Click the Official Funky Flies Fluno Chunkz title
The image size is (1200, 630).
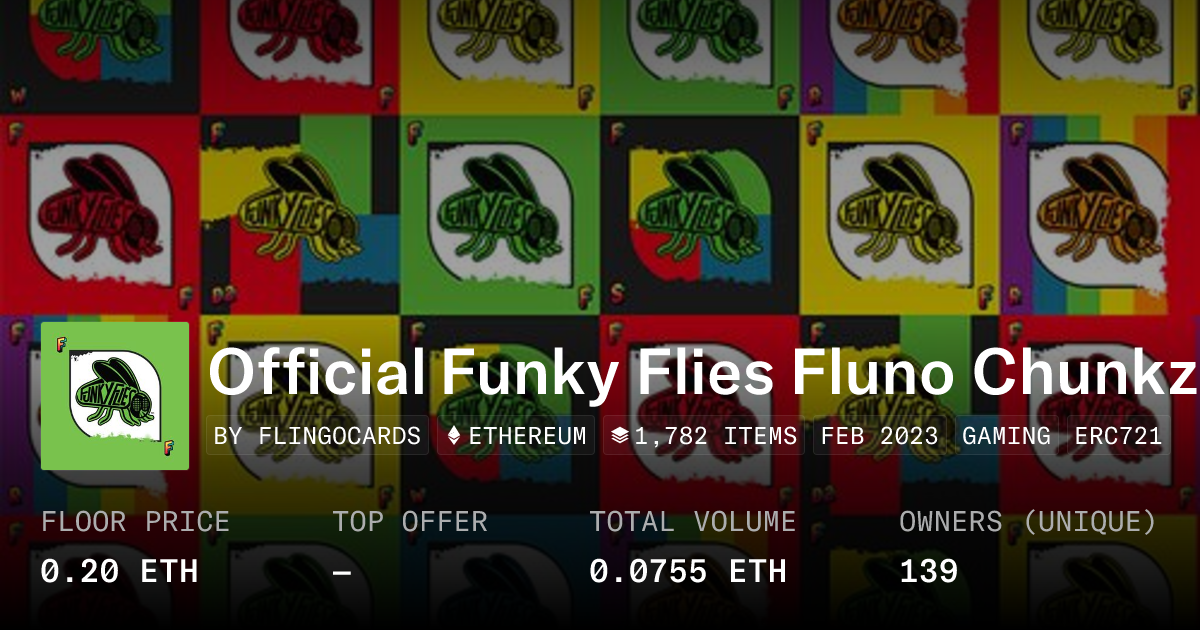pos(703,372)
